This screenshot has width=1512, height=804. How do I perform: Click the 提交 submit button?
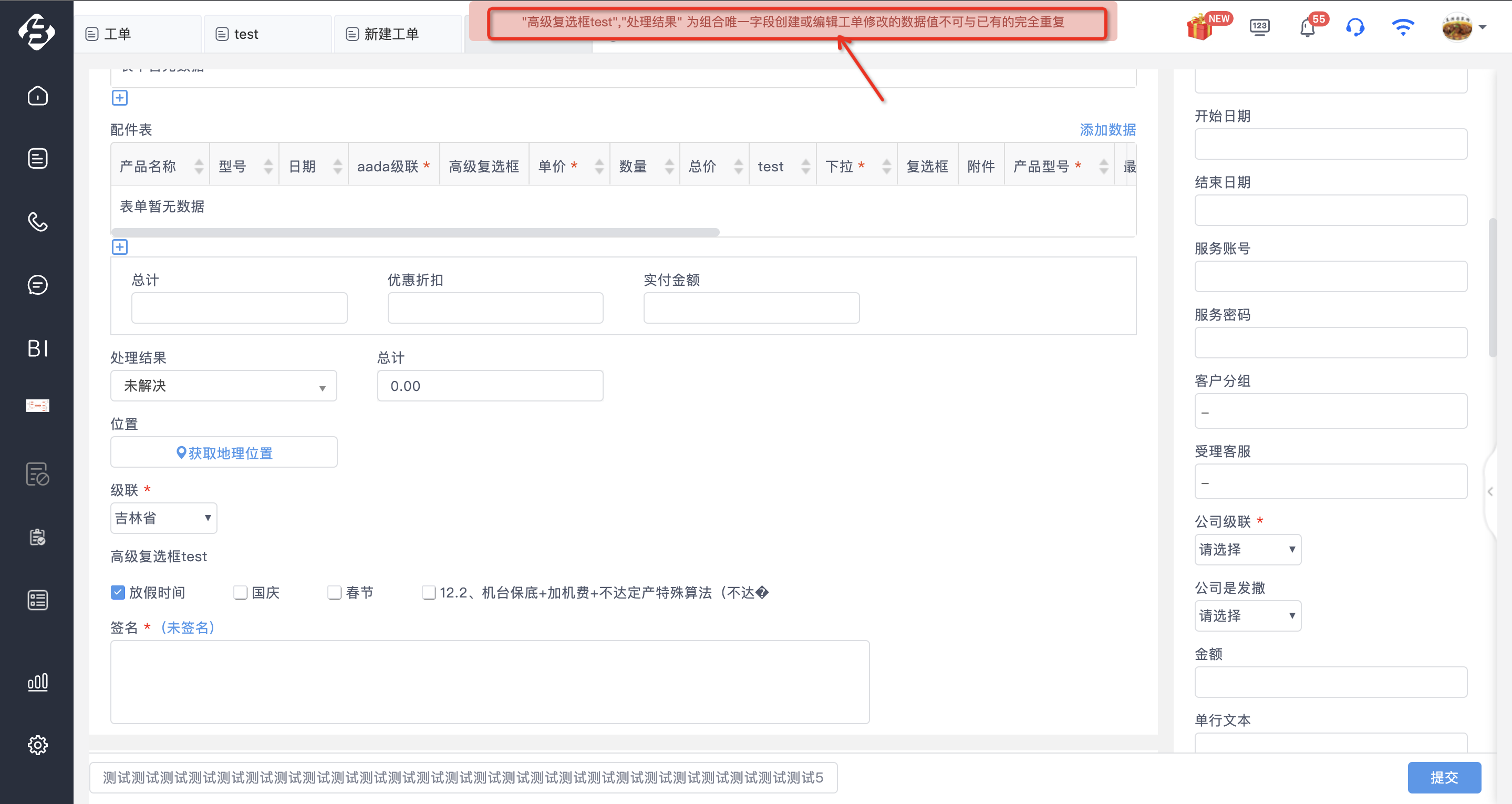click(x=1444, y=778)
